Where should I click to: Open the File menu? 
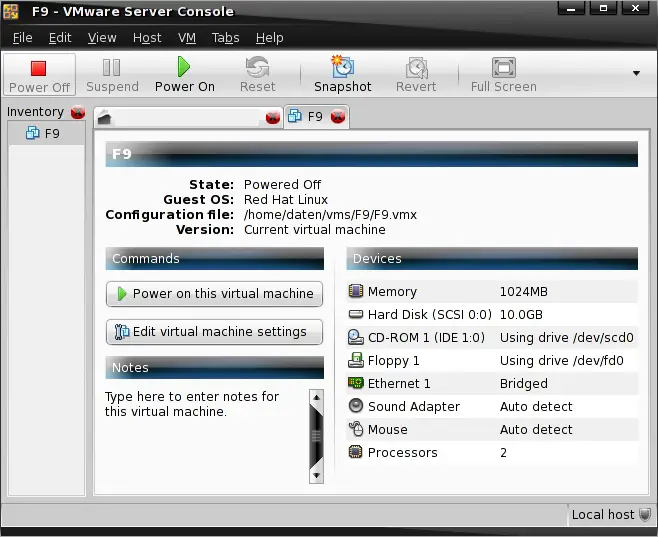point(23,38)
